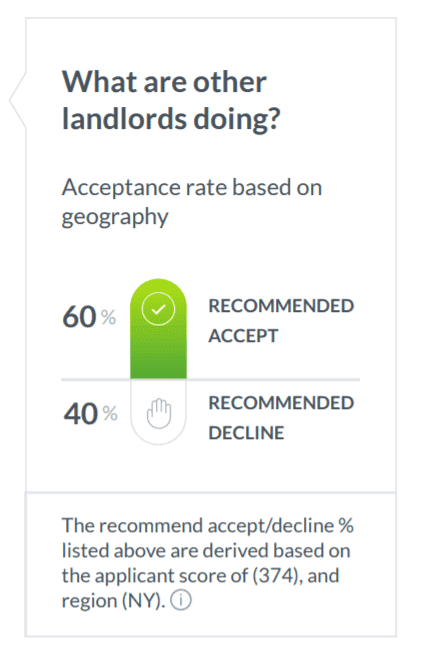Click the word DECLINE under RECOMMENDED
Viewport: 421px width, 657px height.
coord(246,433)
